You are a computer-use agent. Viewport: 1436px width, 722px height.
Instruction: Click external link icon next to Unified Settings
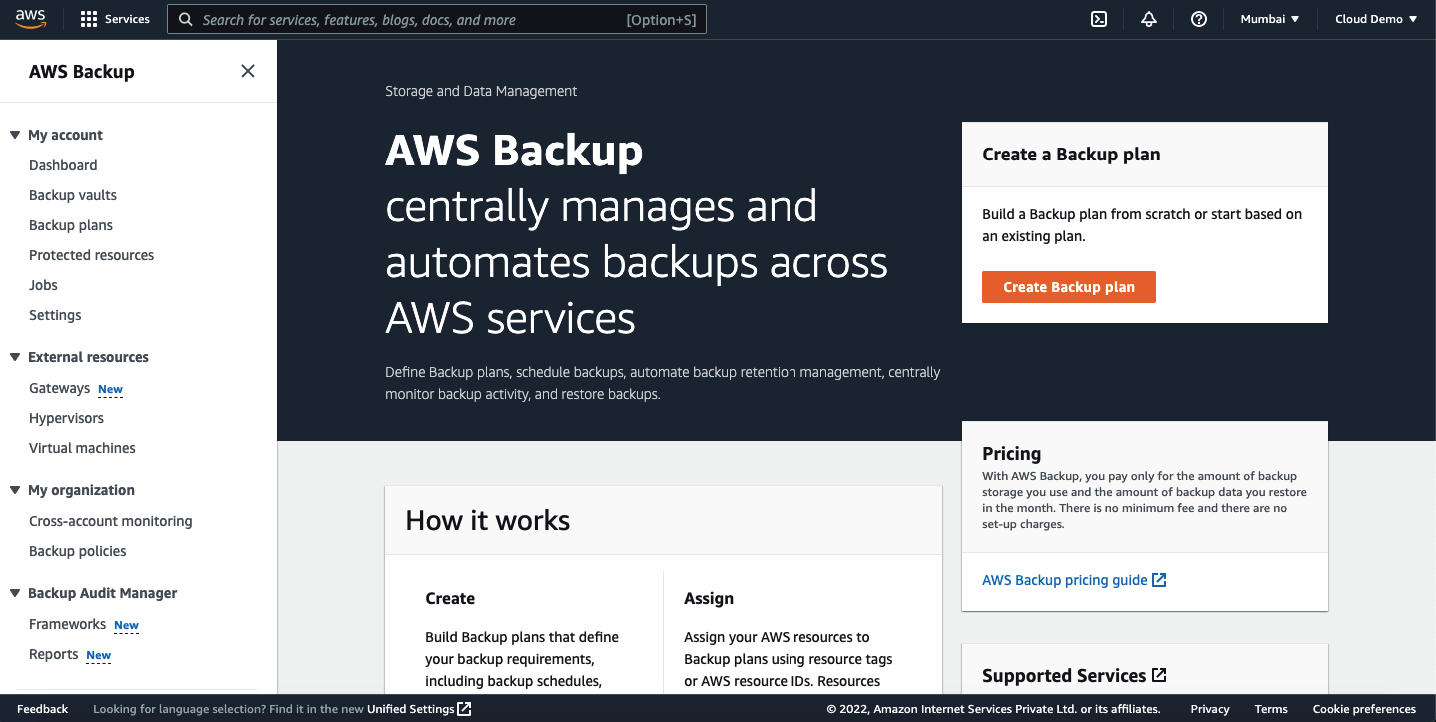point(465,709)
